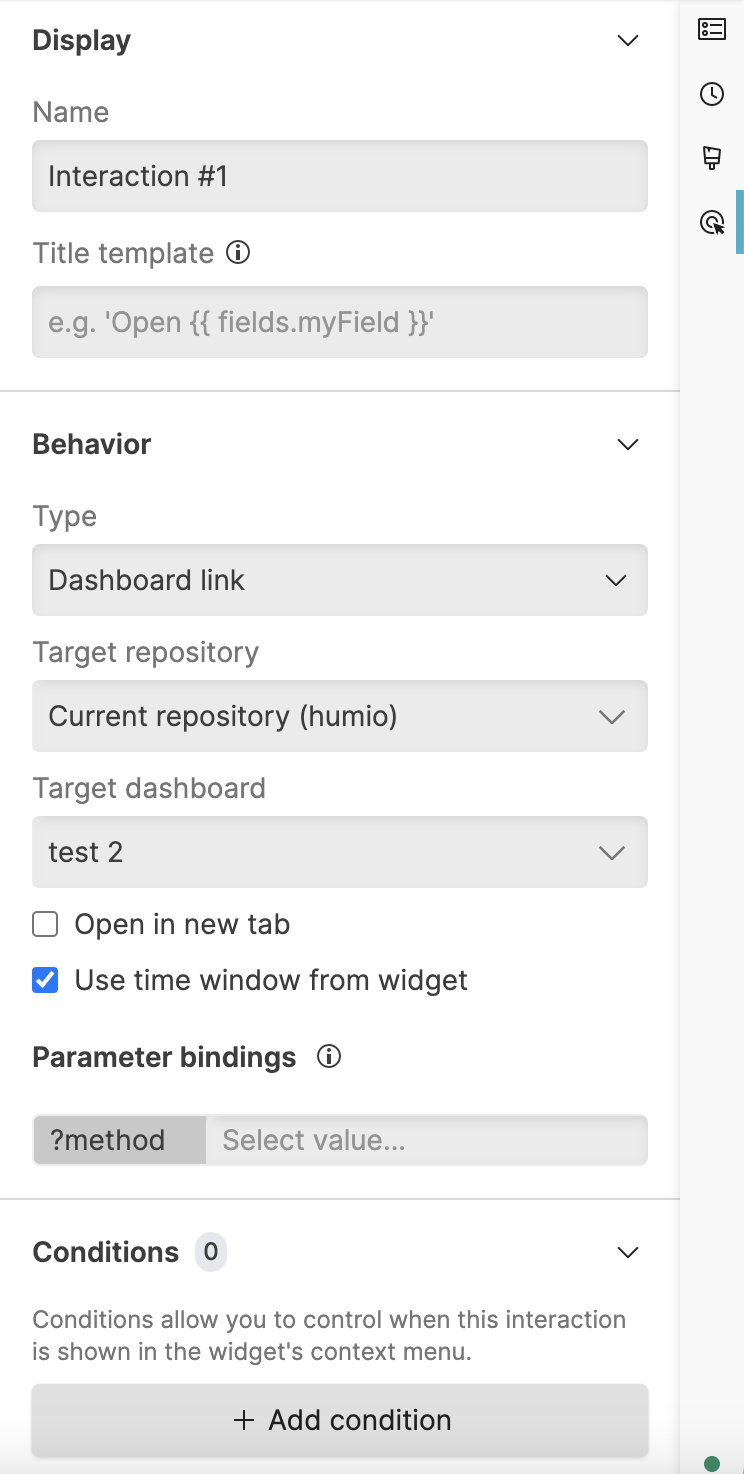Select the interactions panel icon

[x=712, y=223]
